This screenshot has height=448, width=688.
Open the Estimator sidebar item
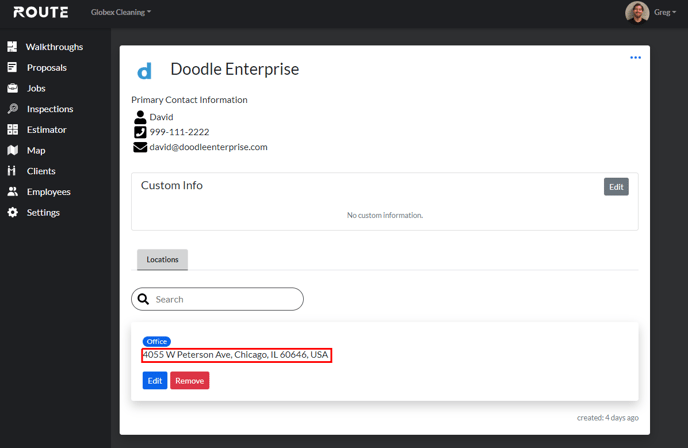(x=47, y=129)
